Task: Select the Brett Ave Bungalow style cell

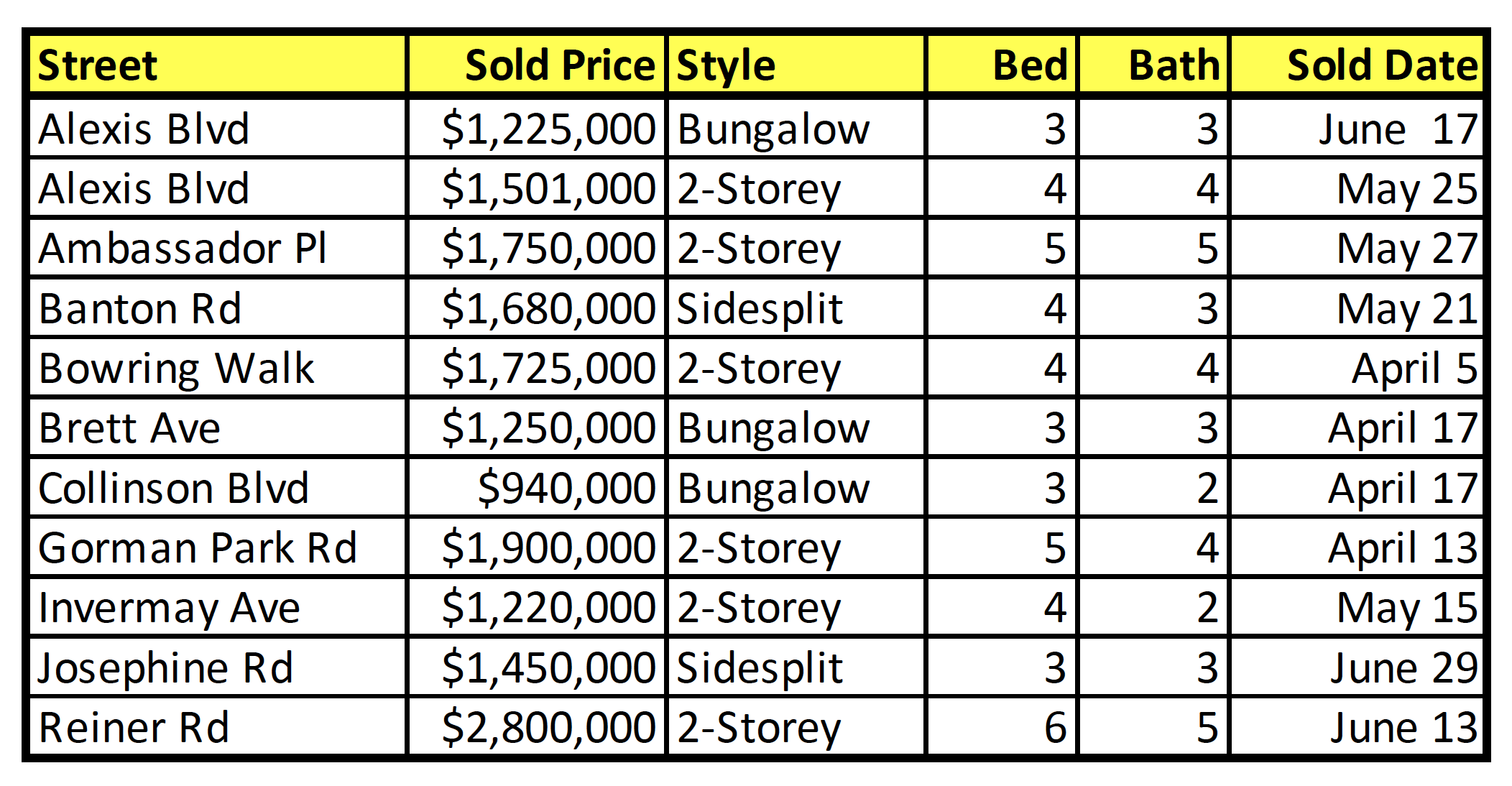Action: coord(796,427)
